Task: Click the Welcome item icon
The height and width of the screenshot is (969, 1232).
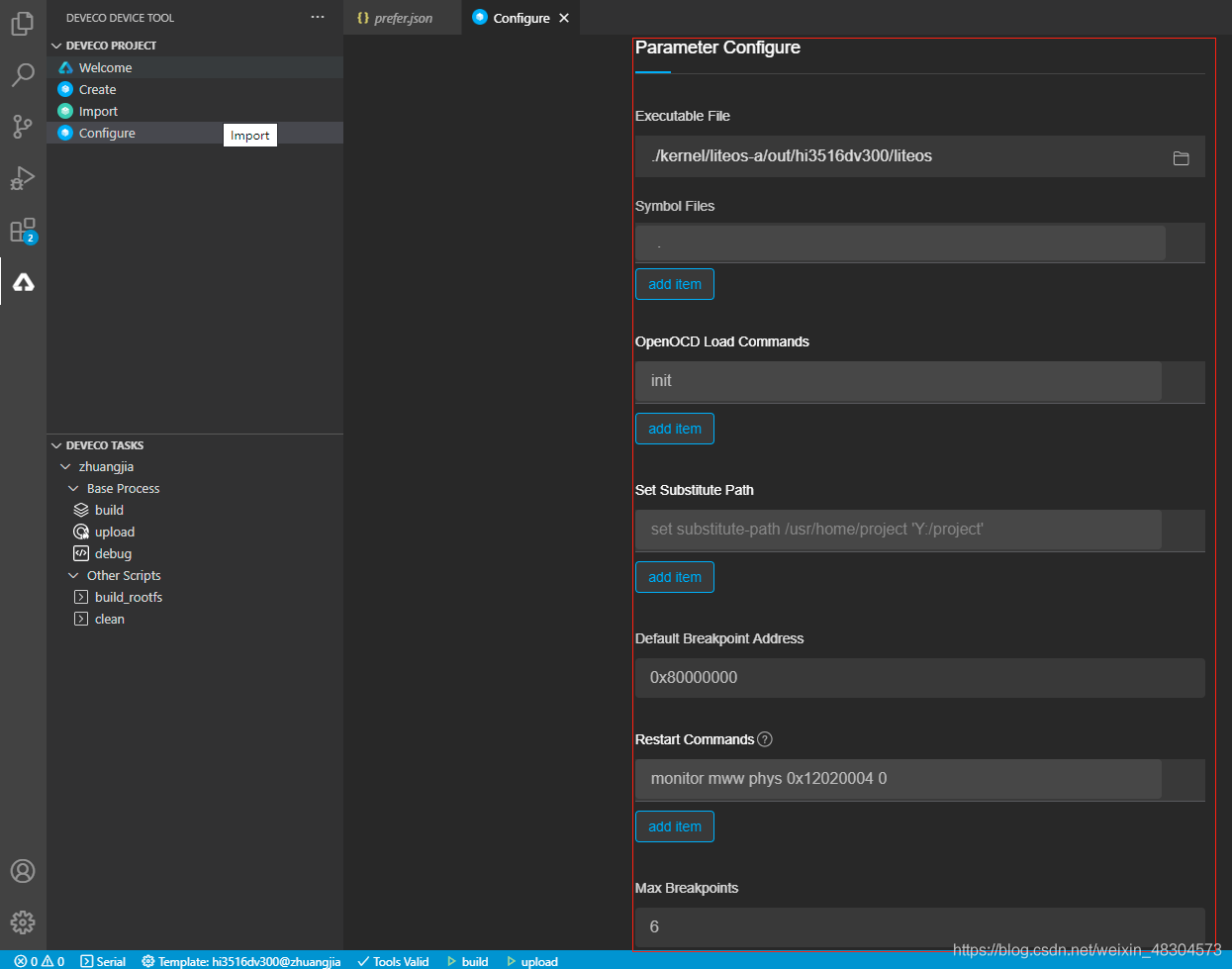Action: click(x=66, y=67)
